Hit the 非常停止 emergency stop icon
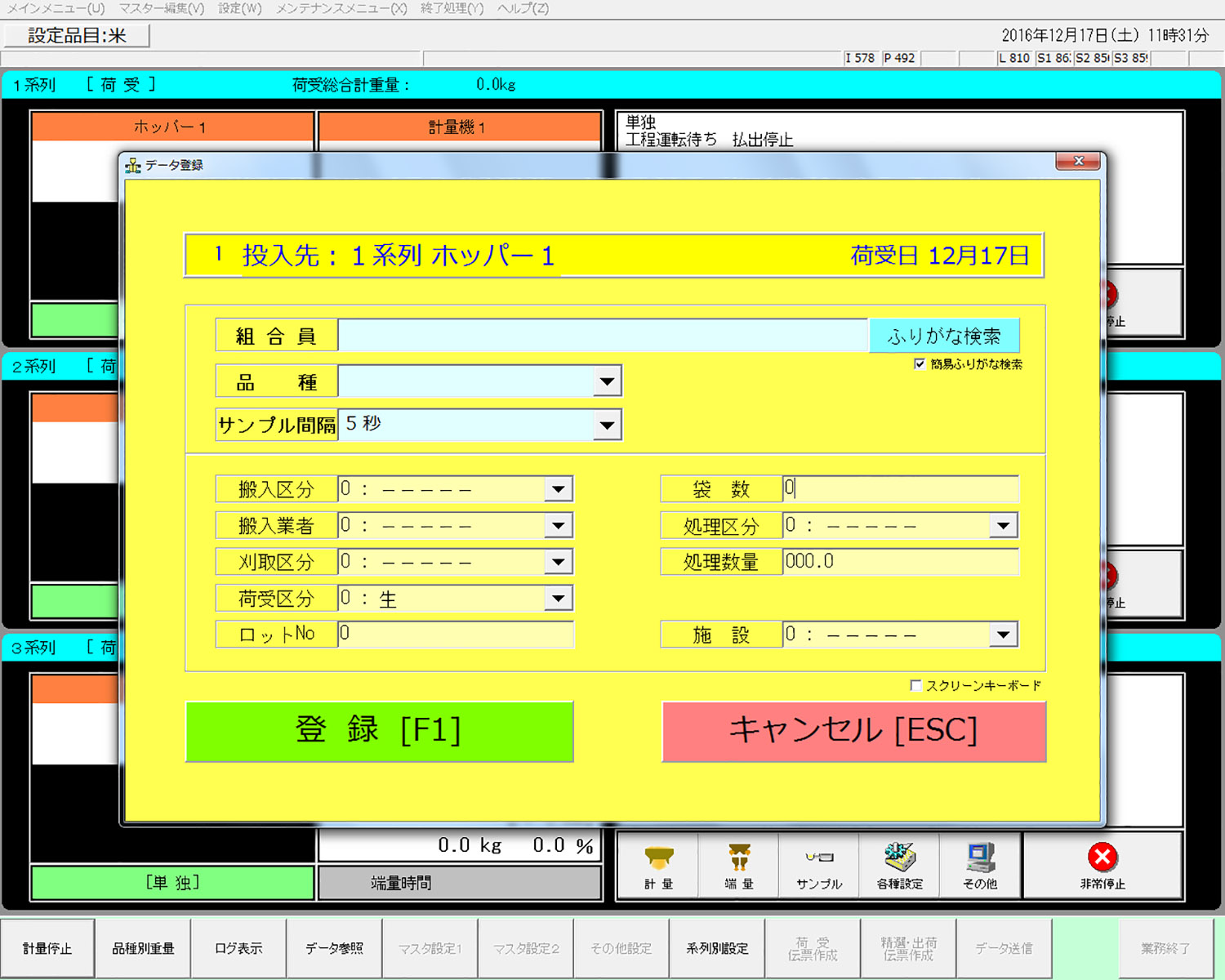Image resolution: width=1225 pixels, height=980 pixels. [x=1102, y=866]
